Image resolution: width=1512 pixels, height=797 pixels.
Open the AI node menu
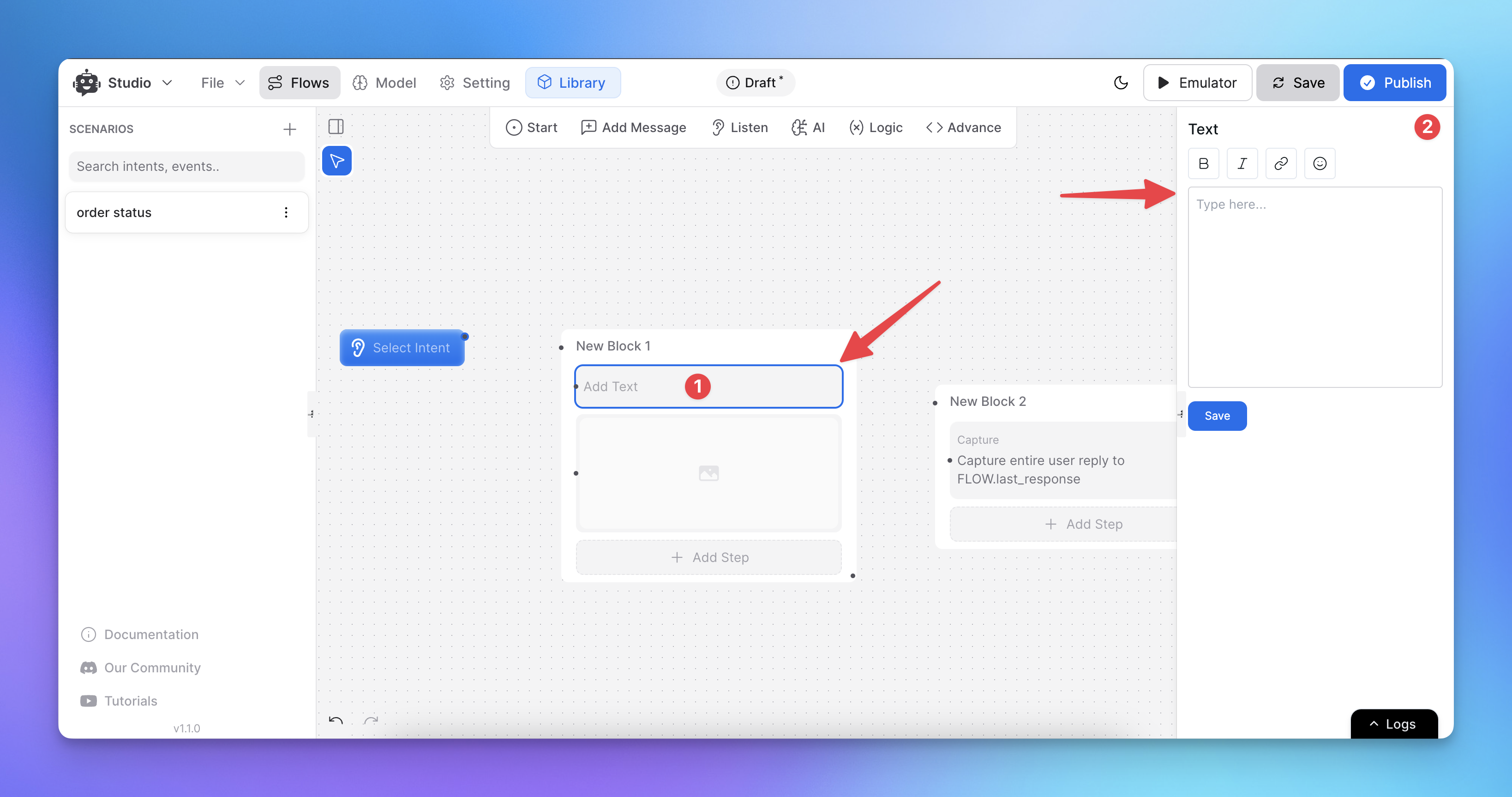pos(808,127)
